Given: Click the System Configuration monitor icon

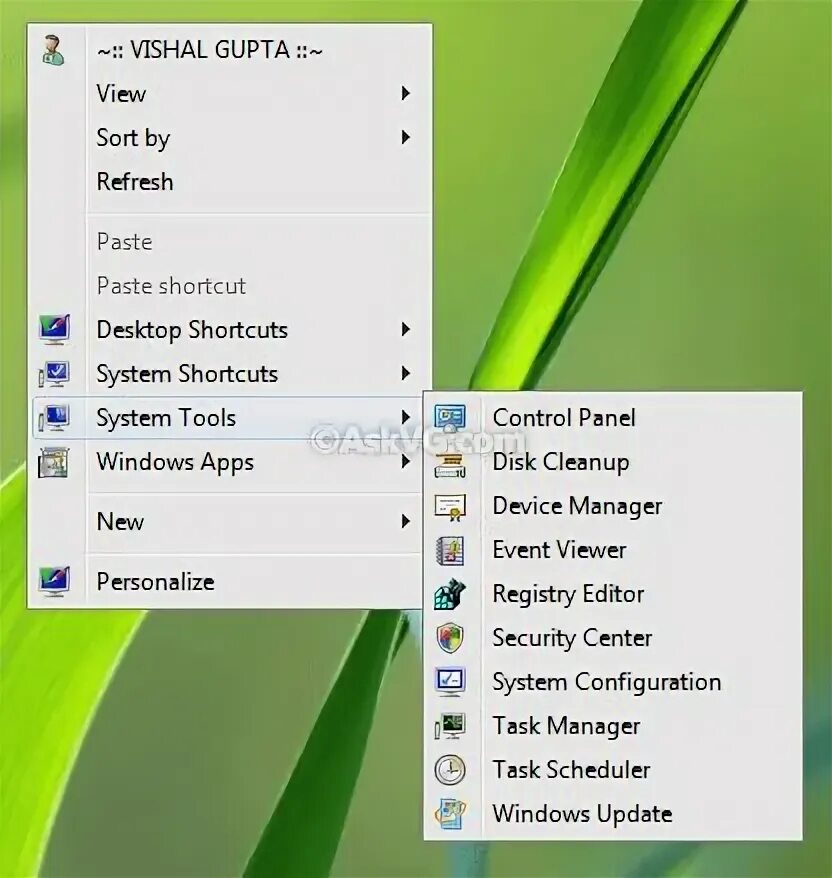Looking at the screenshot, I should click(x=450, y=681).
